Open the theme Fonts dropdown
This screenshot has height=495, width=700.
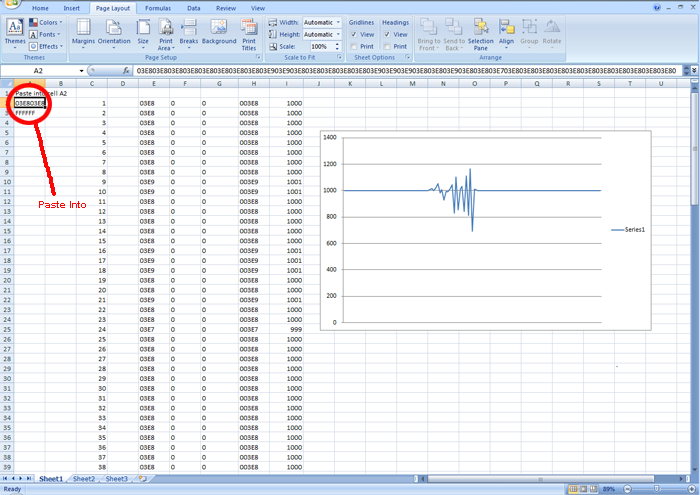click(x=45, y=34)
